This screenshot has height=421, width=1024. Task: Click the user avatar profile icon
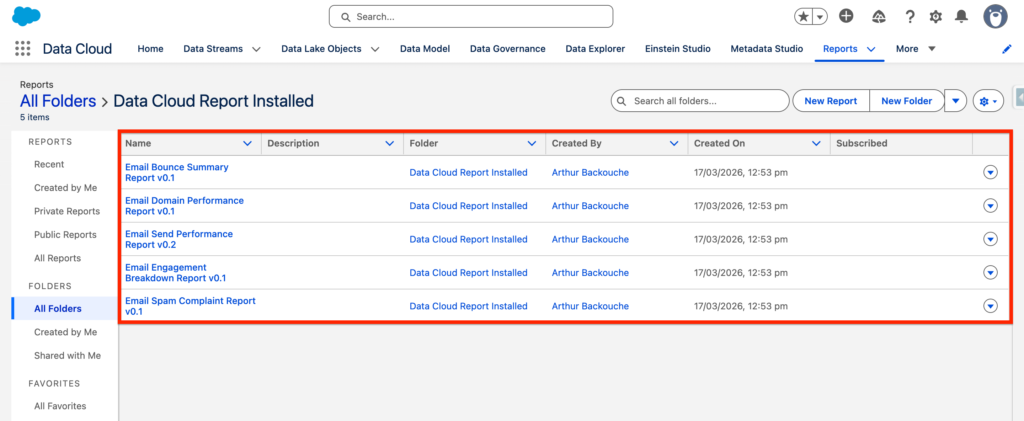point(995,16)
